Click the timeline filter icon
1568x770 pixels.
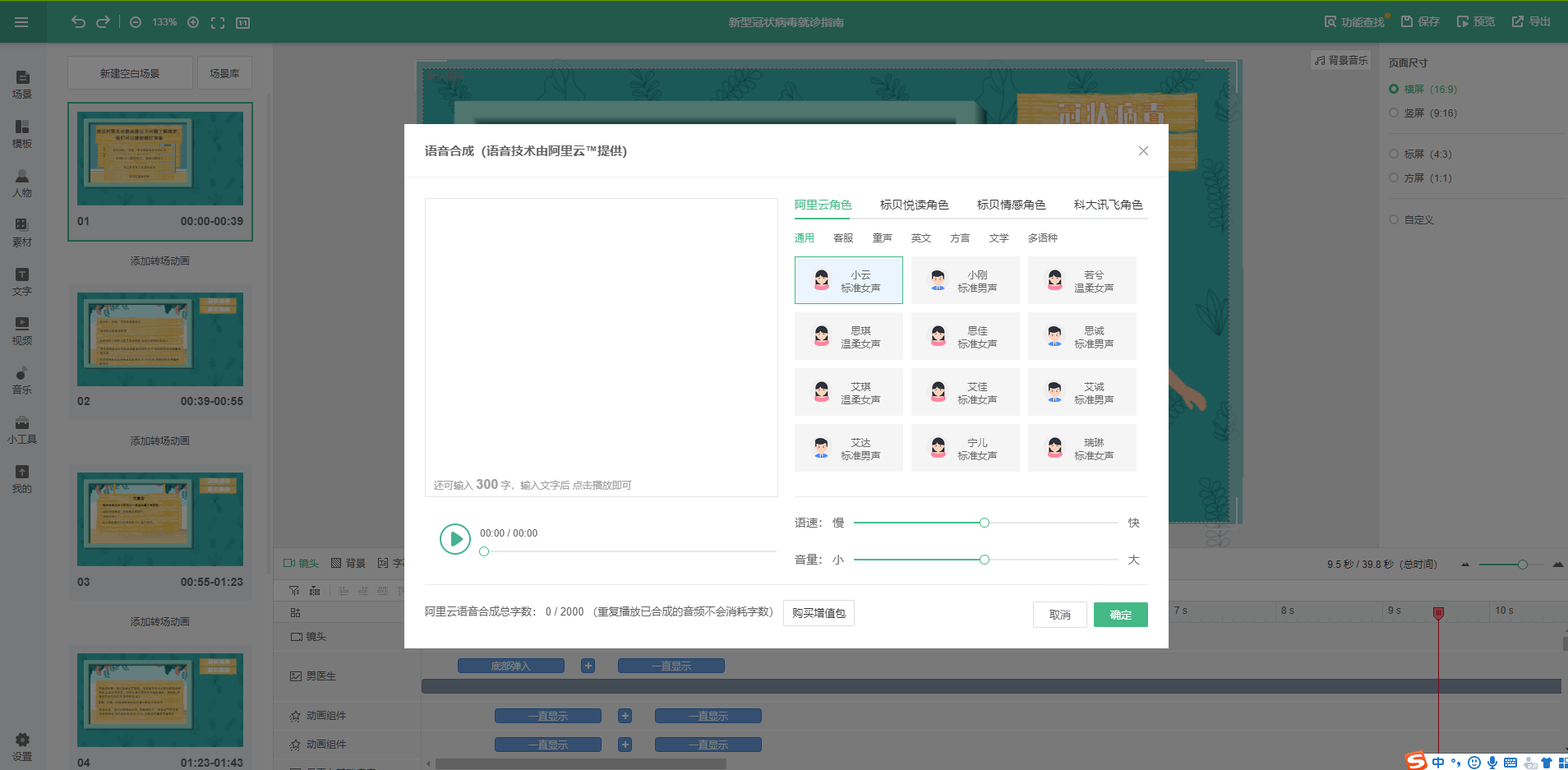[294, 590]
